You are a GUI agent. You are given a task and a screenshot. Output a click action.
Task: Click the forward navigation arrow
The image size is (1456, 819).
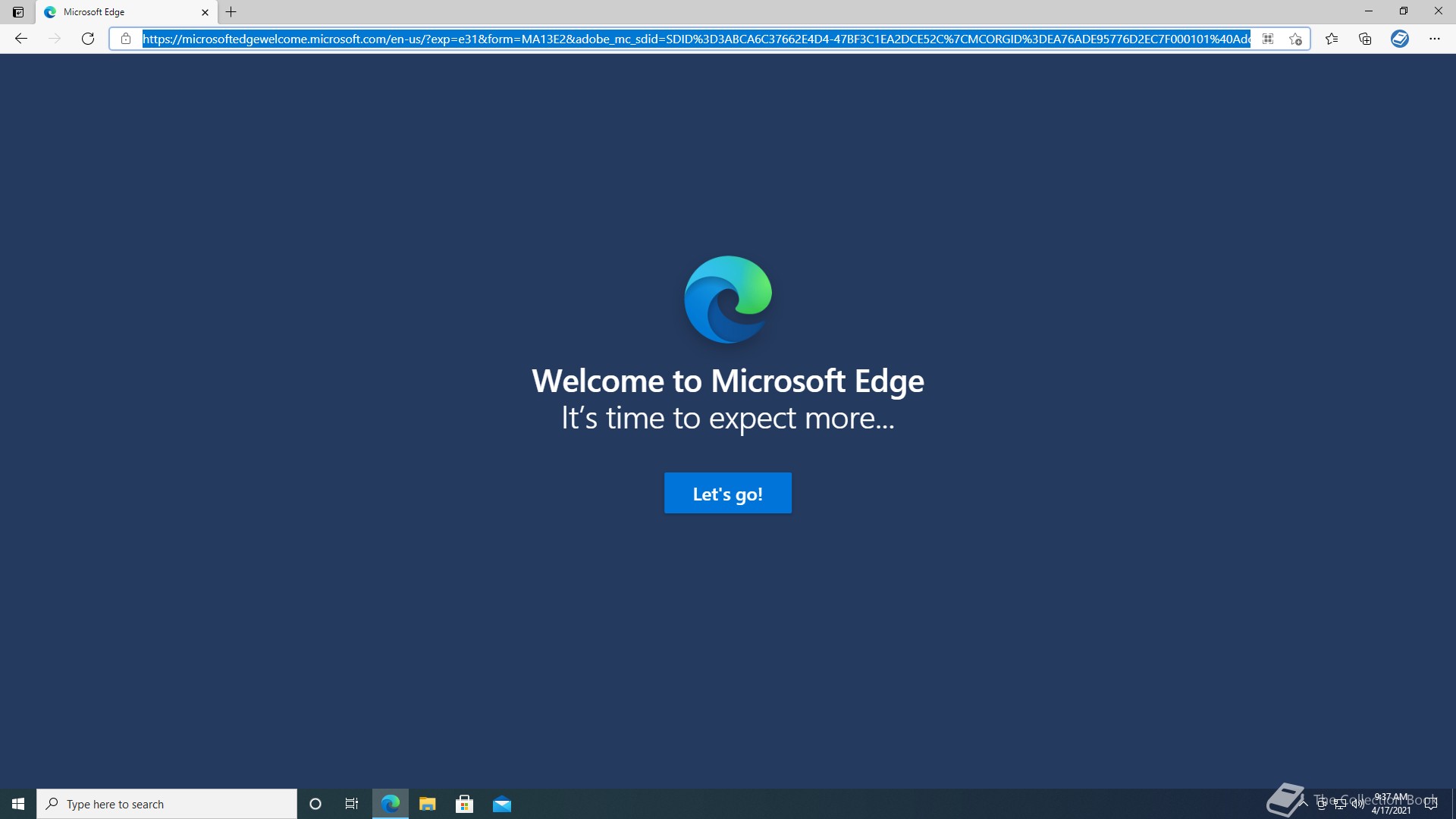55,39
